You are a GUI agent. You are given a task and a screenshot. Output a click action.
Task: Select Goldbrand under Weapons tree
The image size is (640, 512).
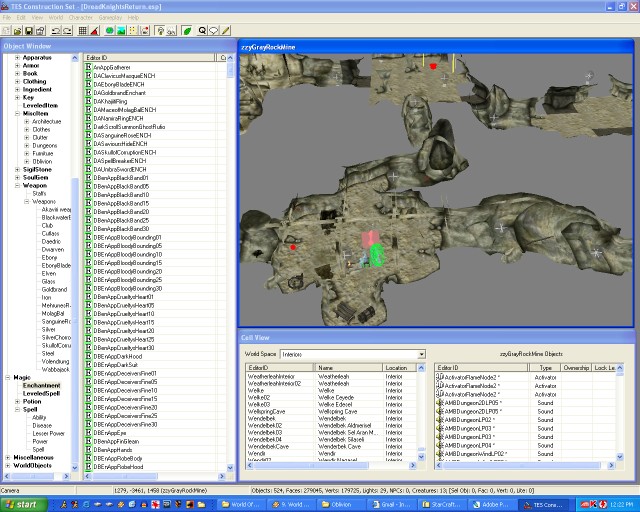54,289
